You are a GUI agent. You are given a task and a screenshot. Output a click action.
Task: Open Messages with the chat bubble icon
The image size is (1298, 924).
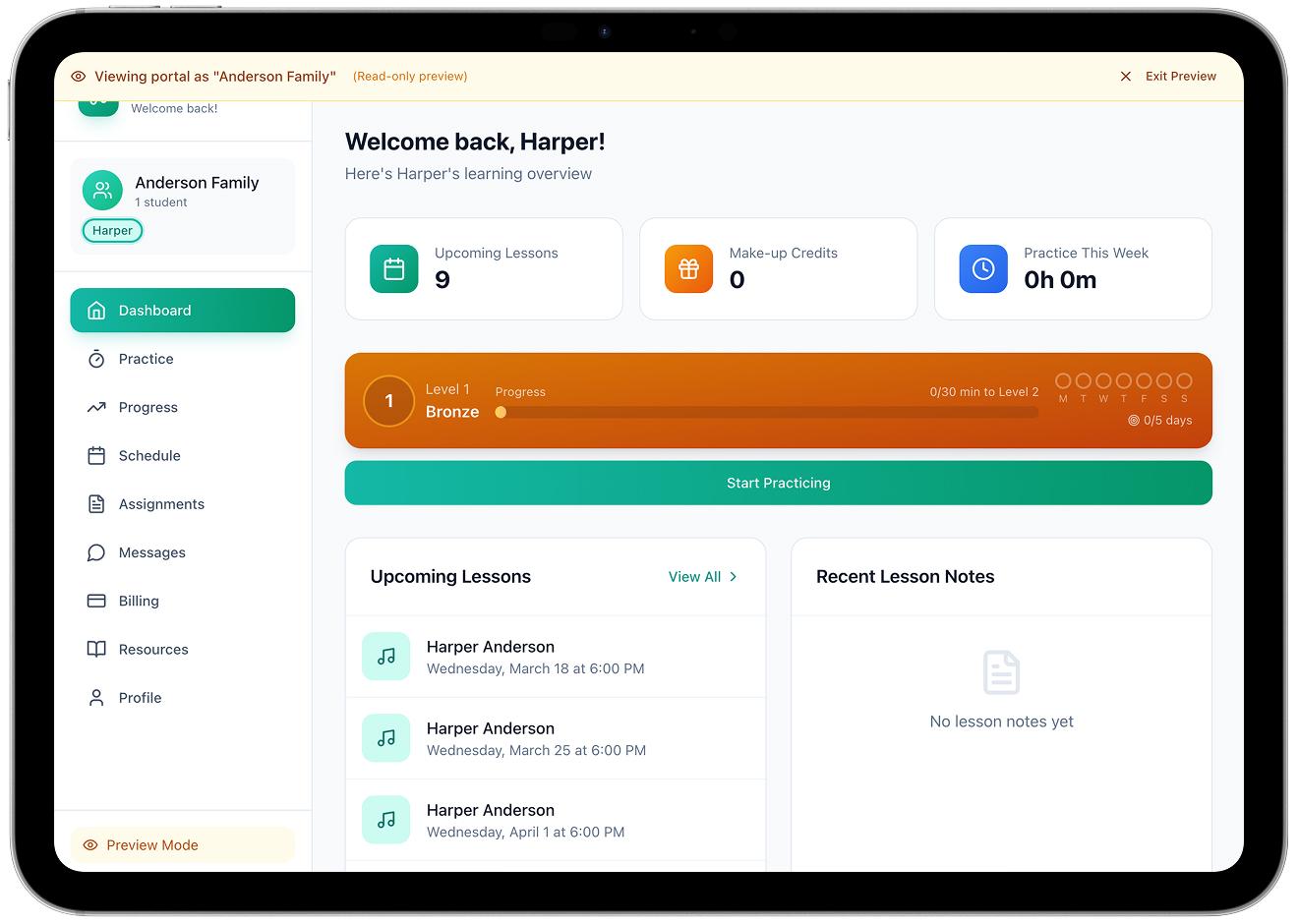point(95,552)
